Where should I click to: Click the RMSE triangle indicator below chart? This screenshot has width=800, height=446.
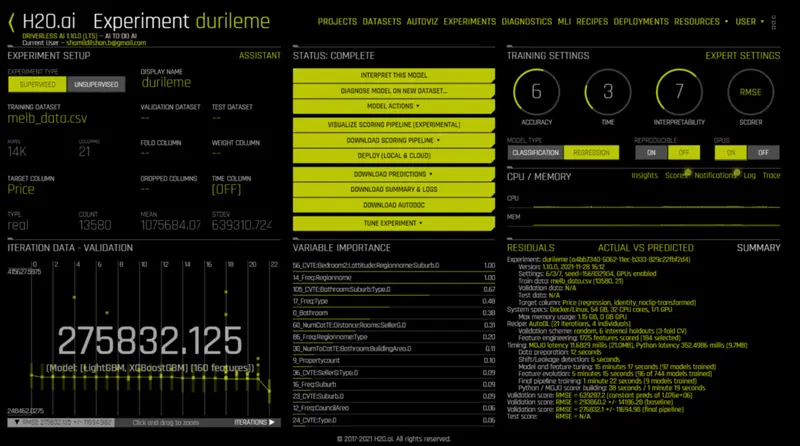tap(17, 423)
